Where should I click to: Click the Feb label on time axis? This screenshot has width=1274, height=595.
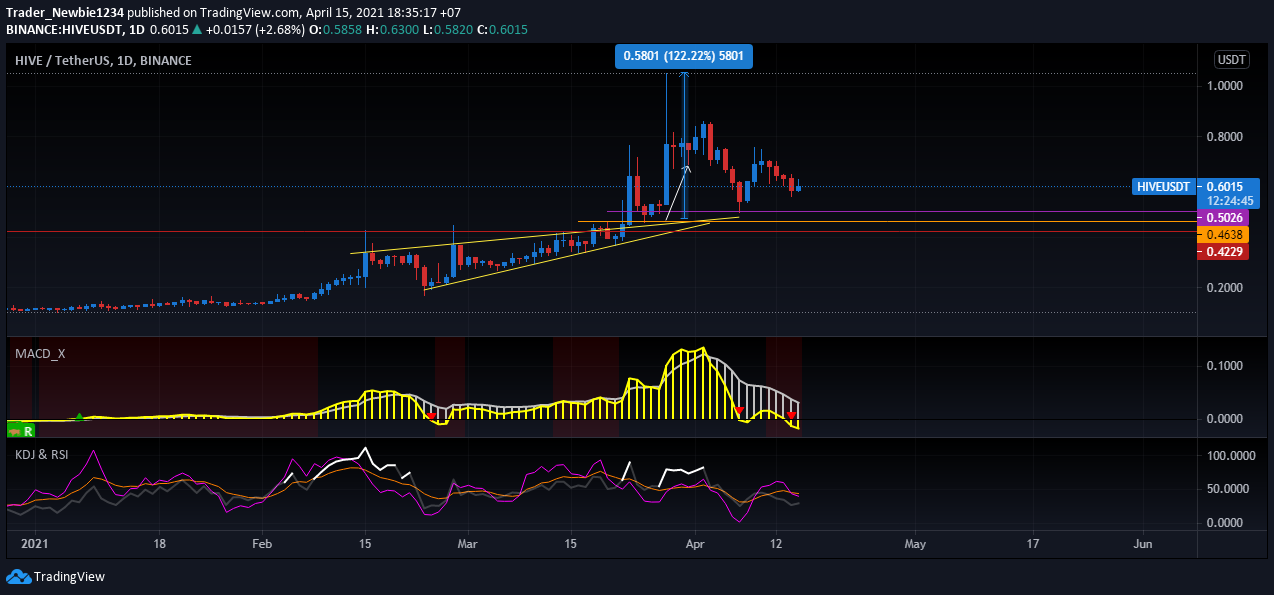pos(262,544)
